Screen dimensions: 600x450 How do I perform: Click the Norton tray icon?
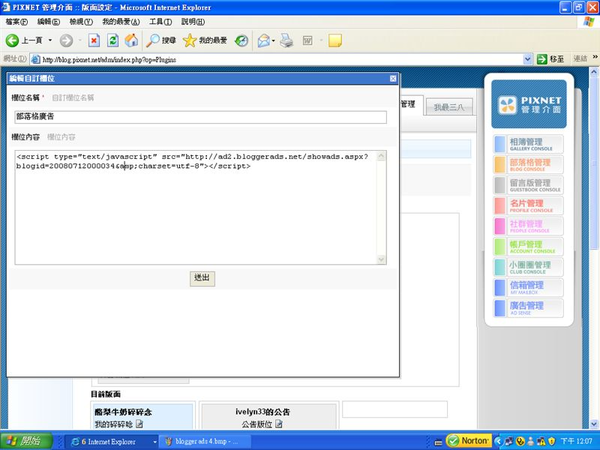tap(469, 441)
